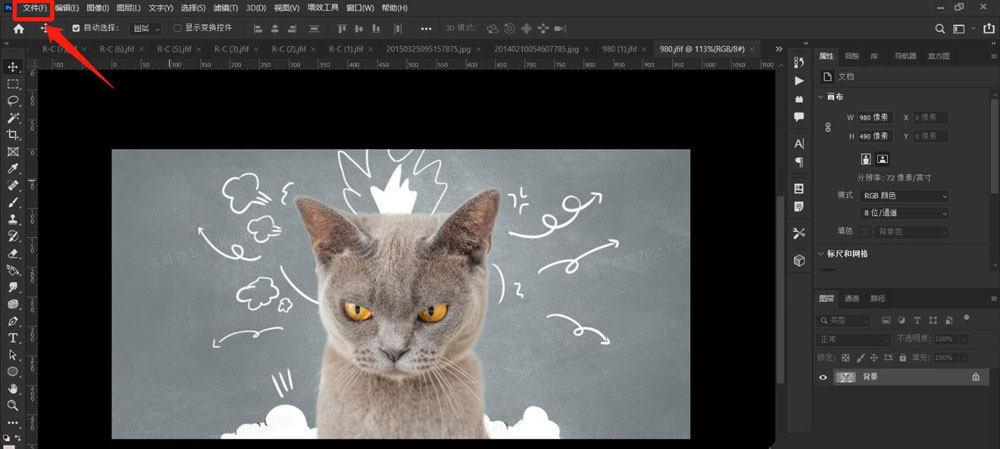Open the search icon at top right

[x=940, y=29]
